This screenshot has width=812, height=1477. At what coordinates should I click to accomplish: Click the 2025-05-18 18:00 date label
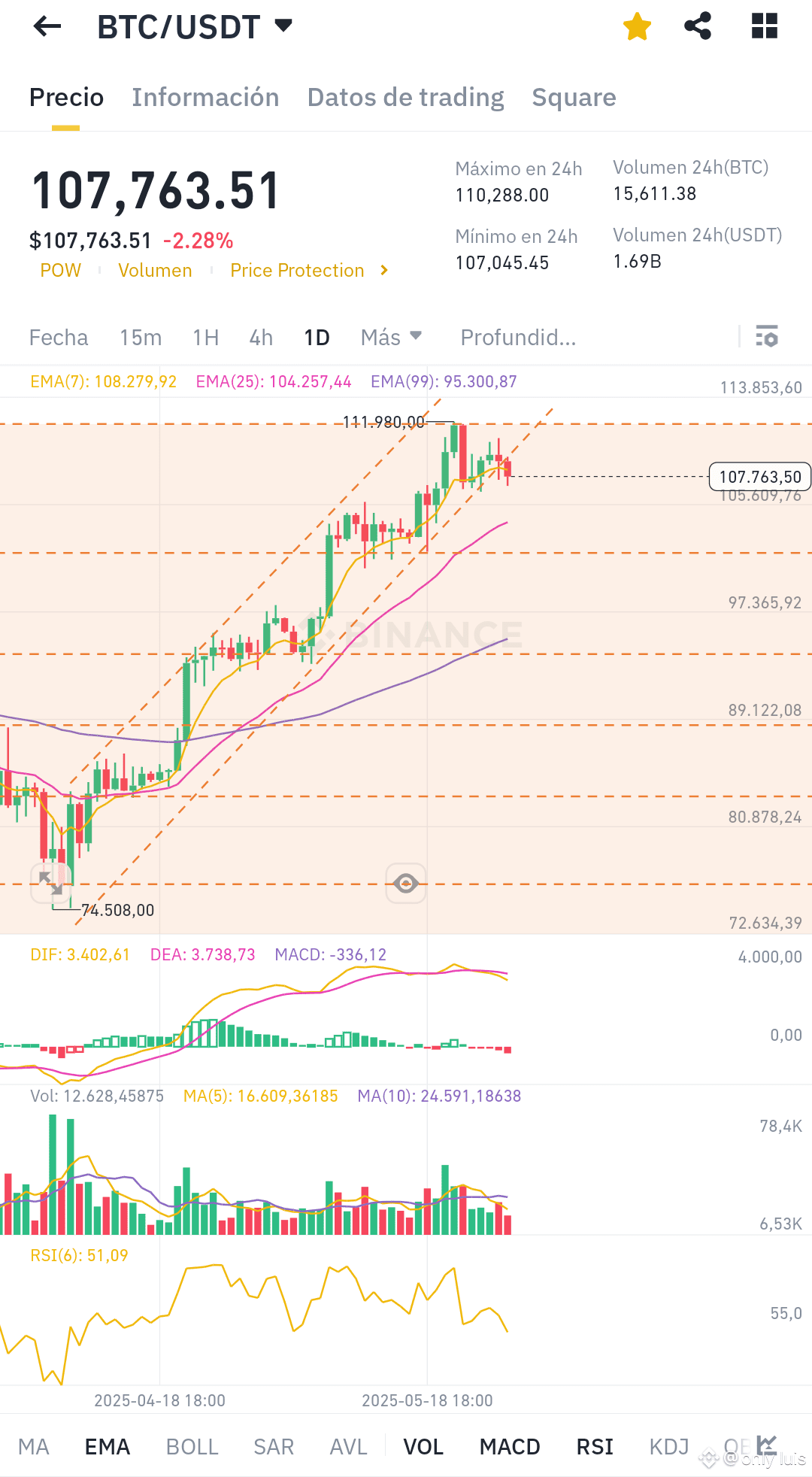click(427, 1400)
